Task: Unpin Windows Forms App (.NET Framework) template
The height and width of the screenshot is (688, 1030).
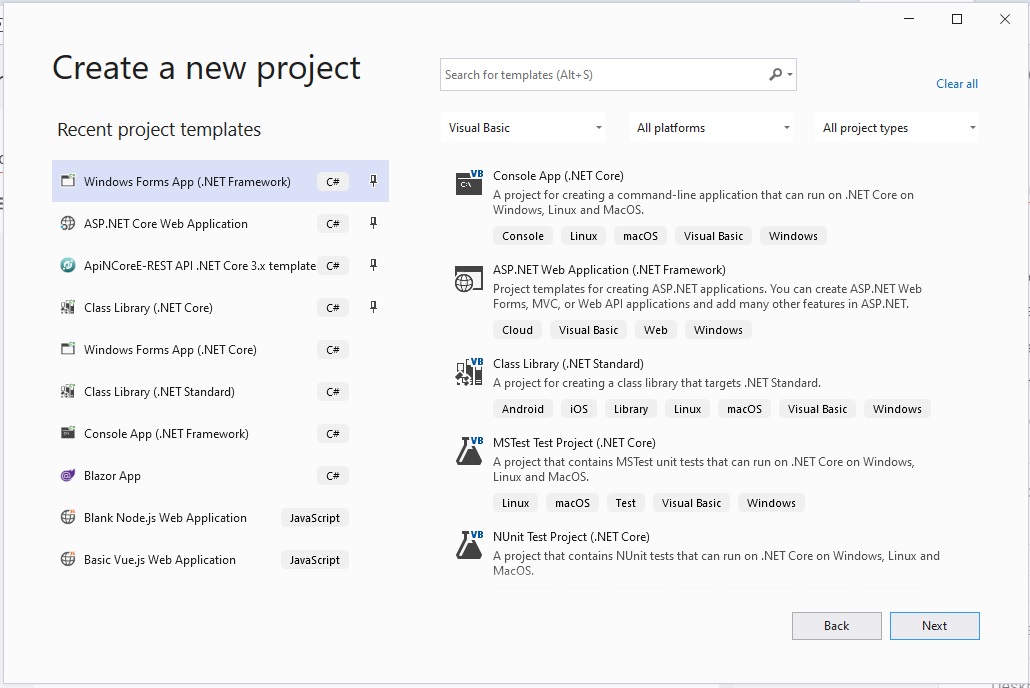Action: point(373,181)
